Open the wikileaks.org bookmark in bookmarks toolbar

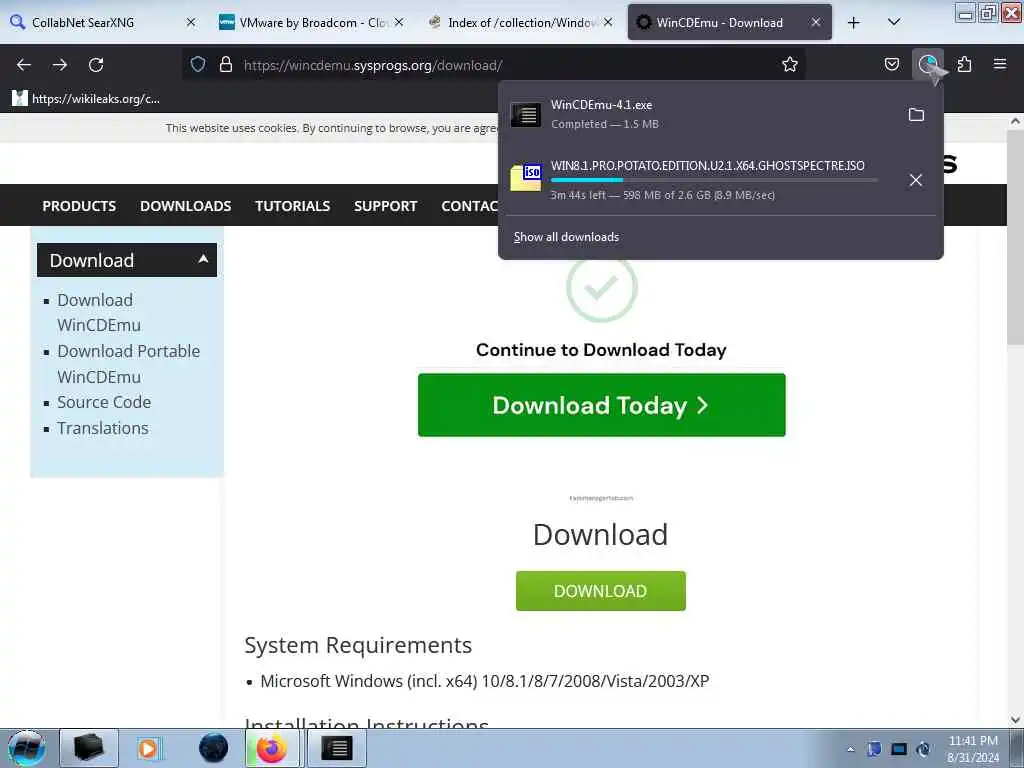(x=86, y=99)
